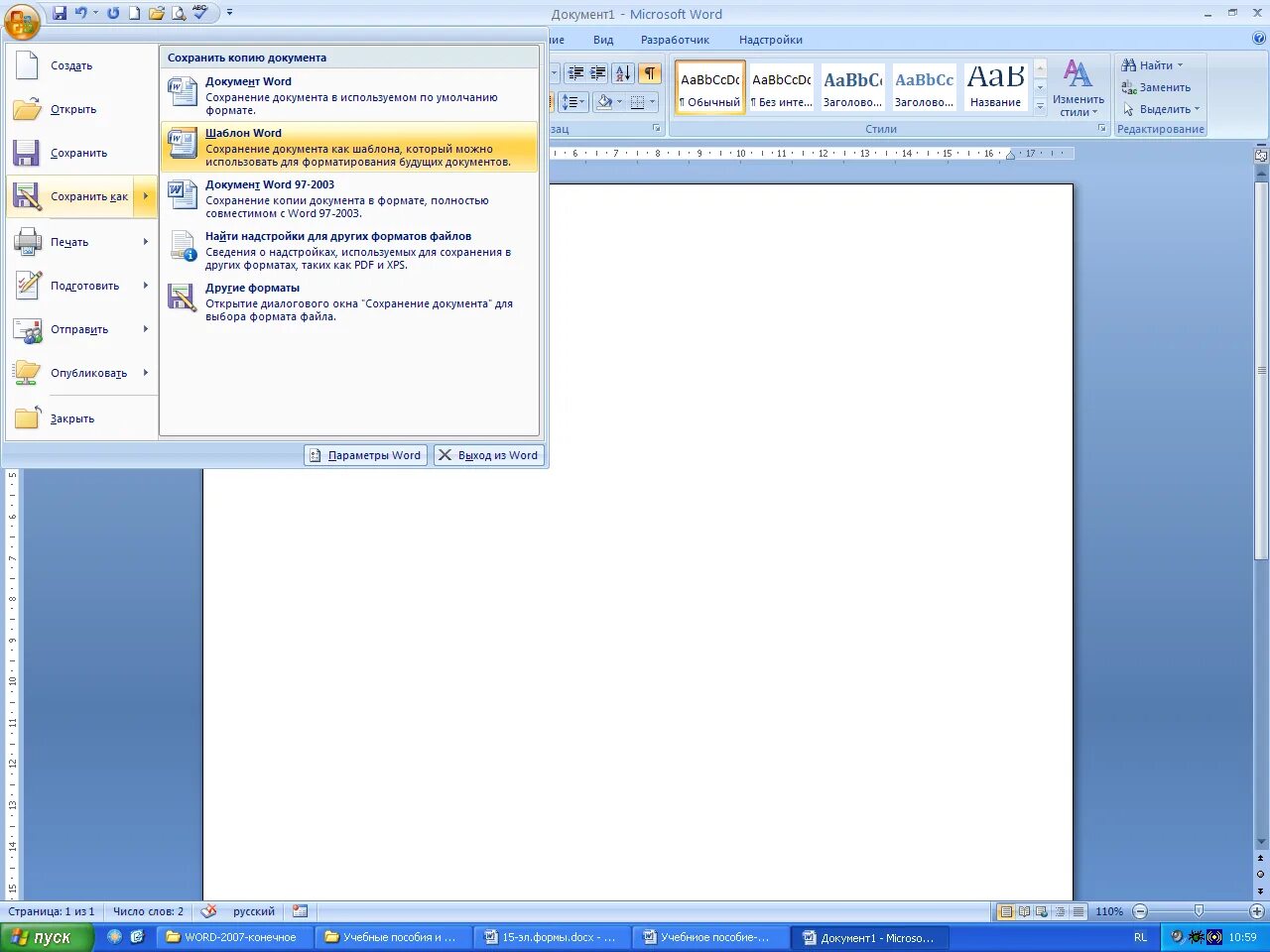This screenshot has height=952, width=1270.
Task: Expand the Сохранить как submenu arrow
Action: (145, 196)
